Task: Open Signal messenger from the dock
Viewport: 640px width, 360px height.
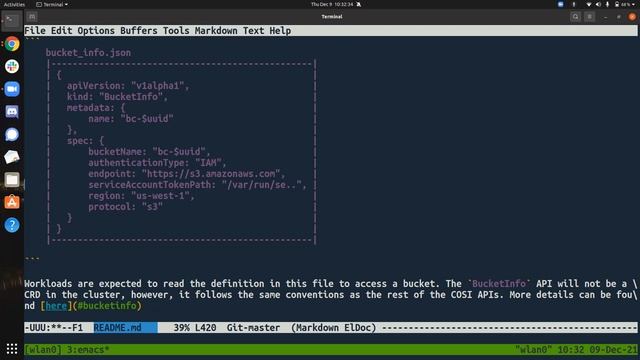Action: point(12,134)
